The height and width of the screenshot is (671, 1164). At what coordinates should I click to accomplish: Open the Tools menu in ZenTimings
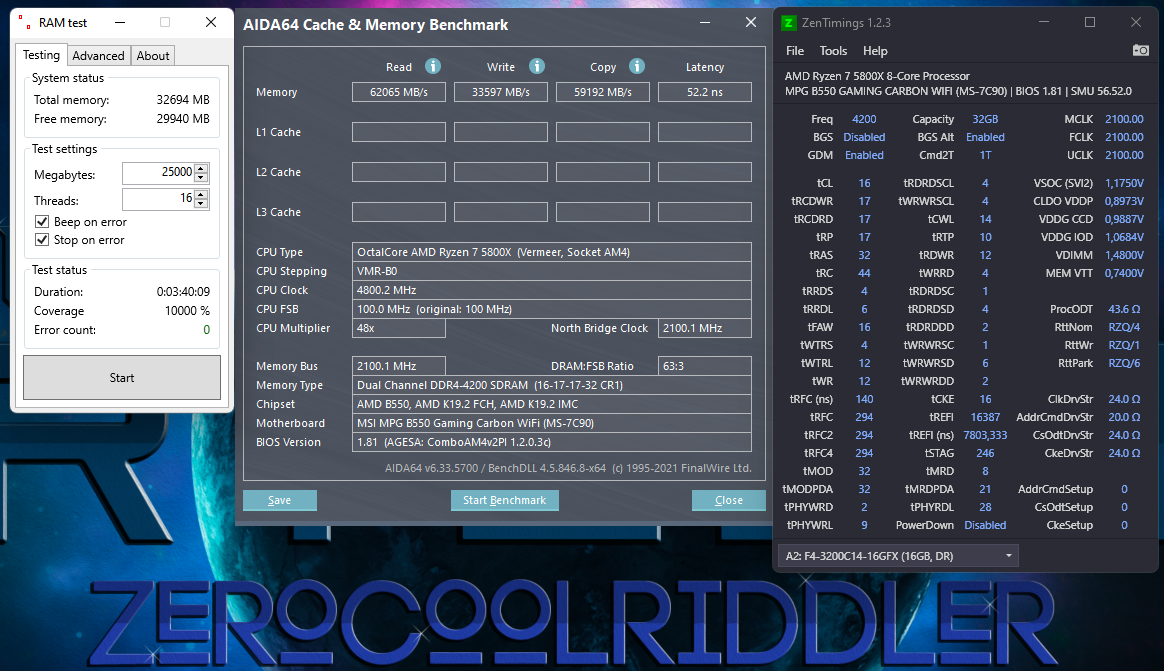[833, 50]
